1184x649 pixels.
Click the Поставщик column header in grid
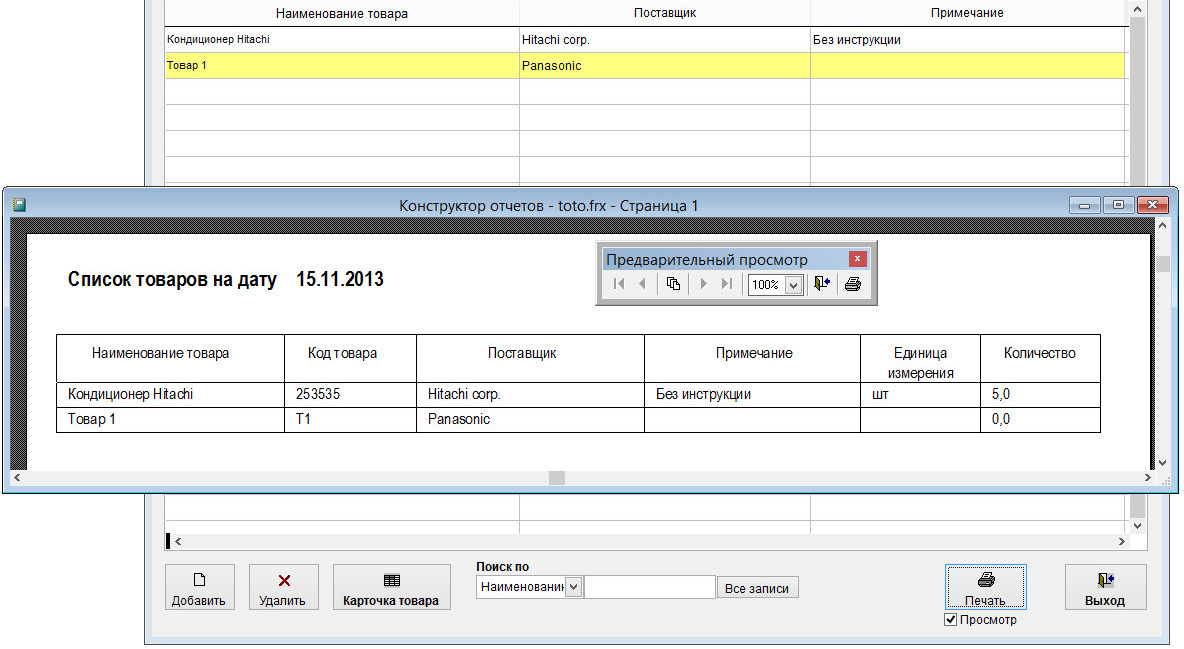pos(664,13)
